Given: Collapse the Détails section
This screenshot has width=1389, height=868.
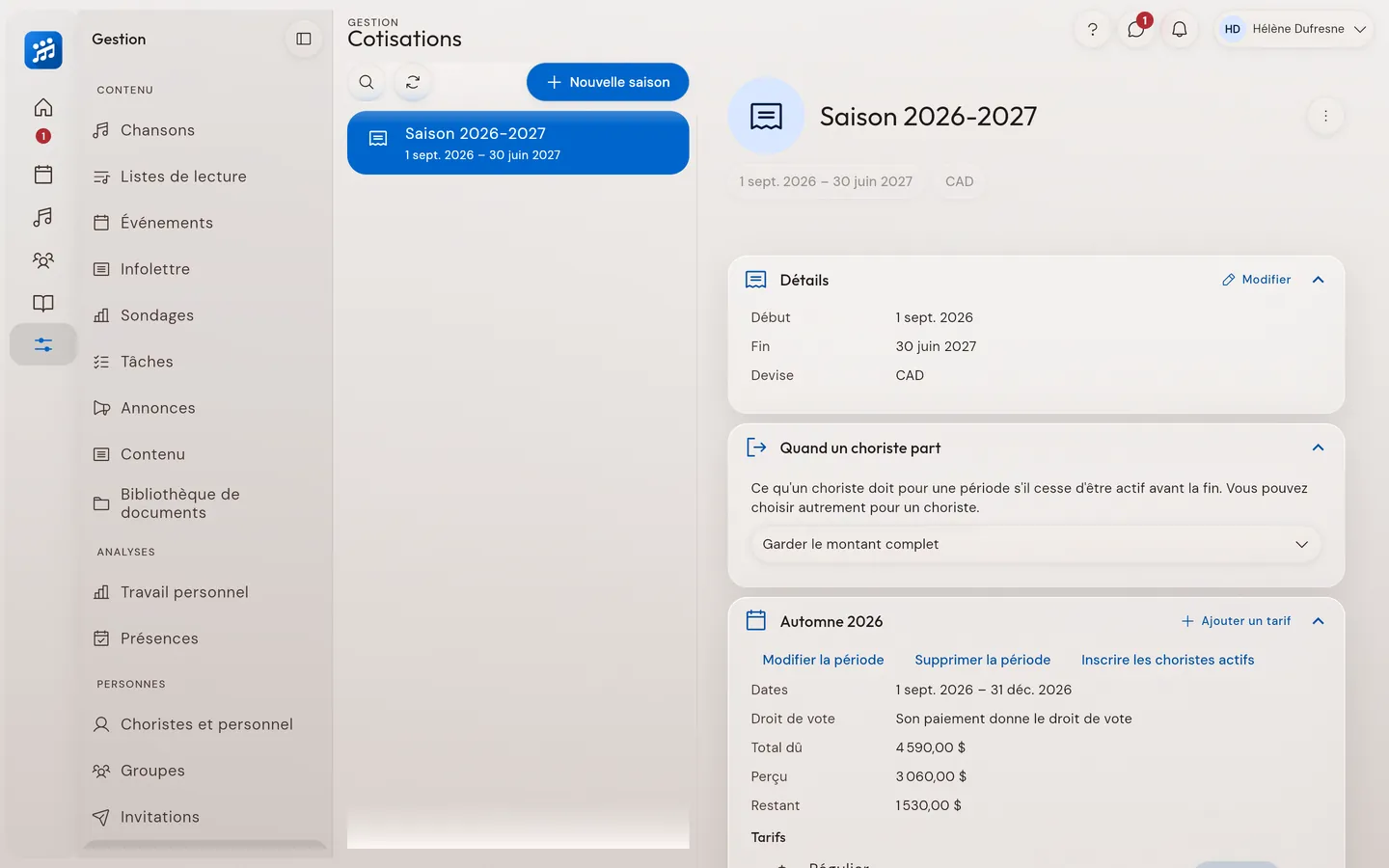Looking at the screenshot, I should (x=1318, y=280).
